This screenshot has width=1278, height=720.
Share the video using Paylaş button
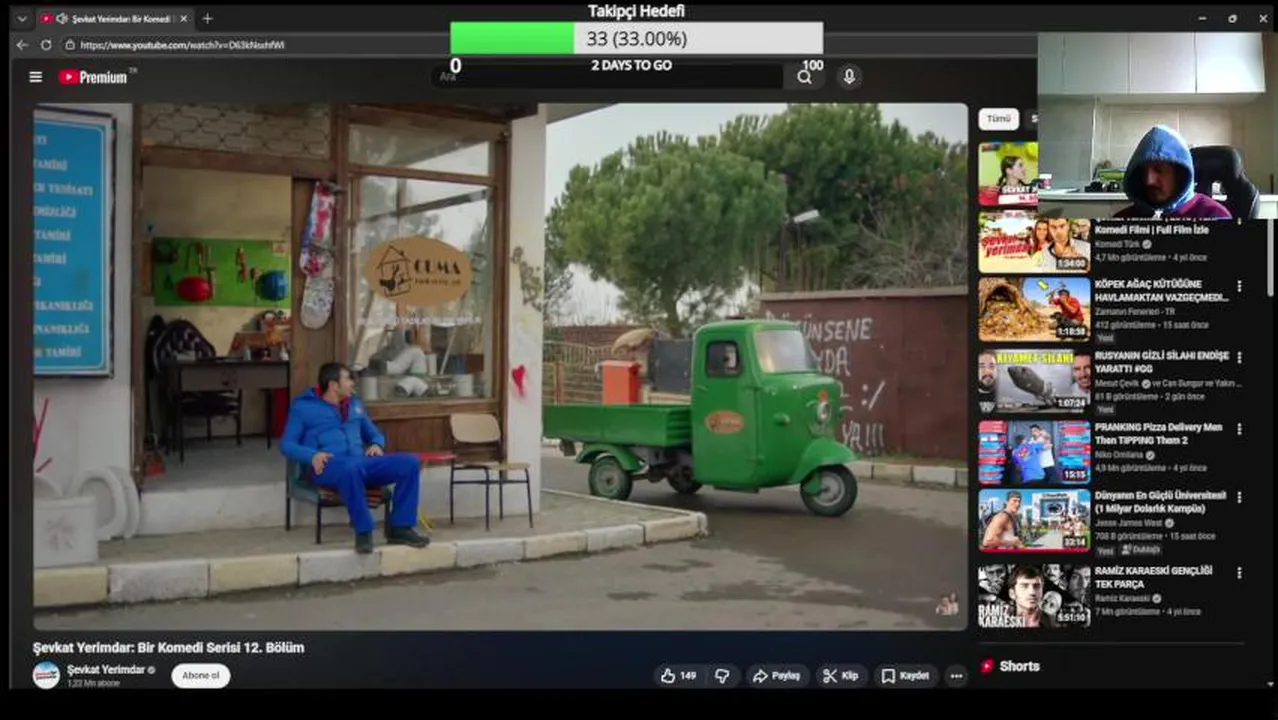[777, 676]
